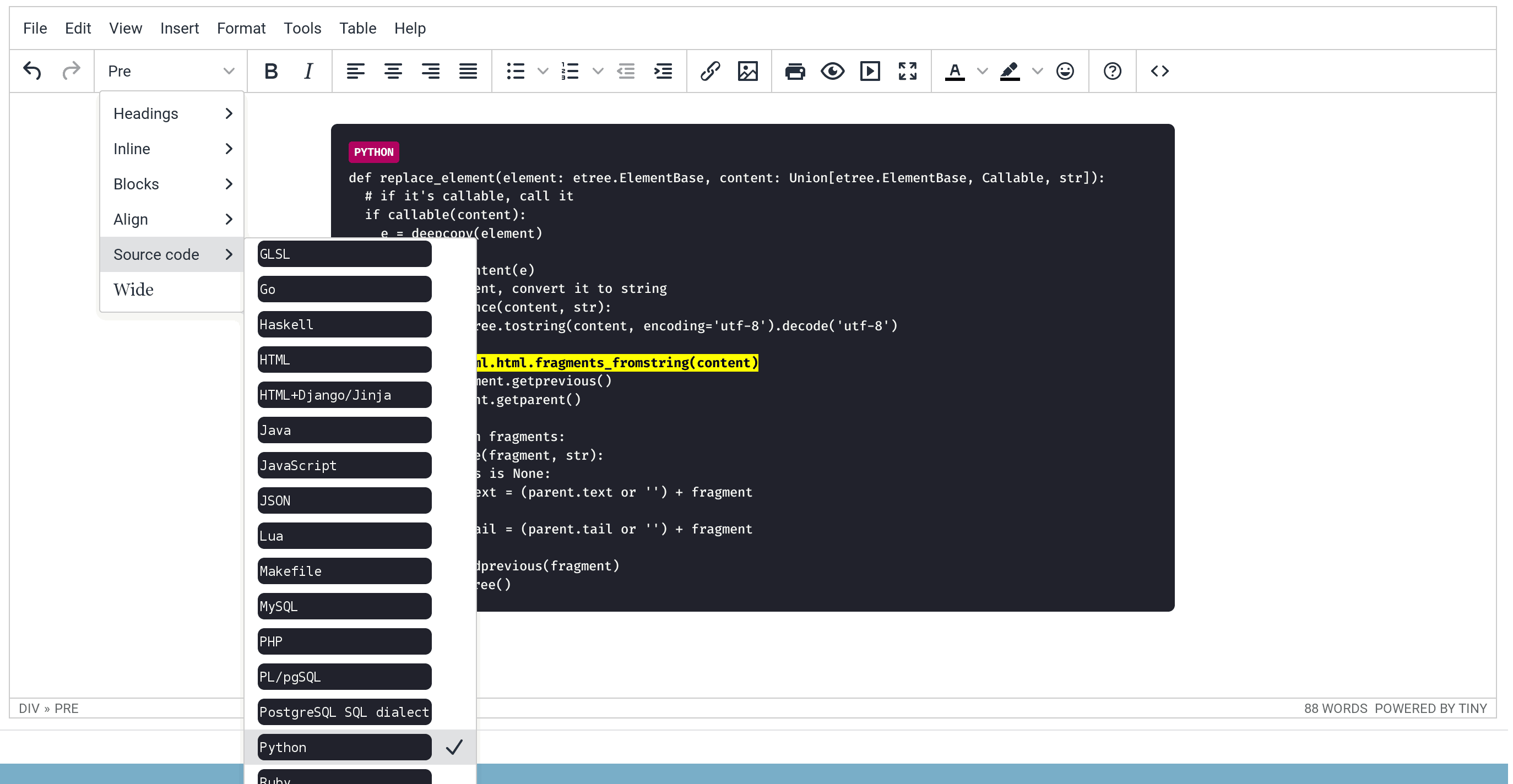Increase indent of the block
Screen dimensions: 1513x784
pyautogui.click(x=663, y=71)
